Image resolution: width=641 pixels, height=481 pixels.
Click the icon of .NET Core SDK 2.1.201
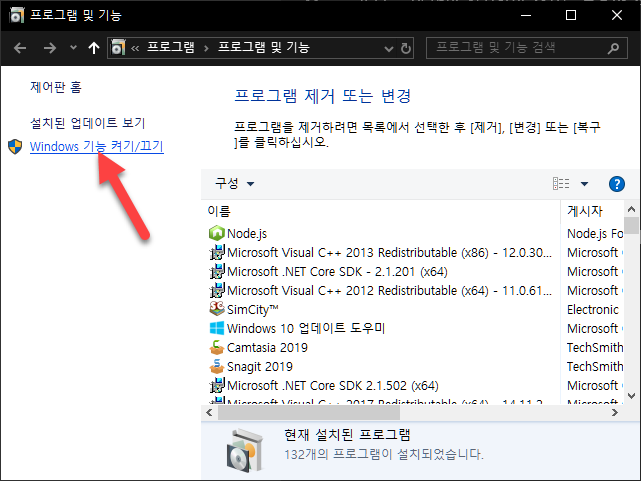click(x=217, y=271)
